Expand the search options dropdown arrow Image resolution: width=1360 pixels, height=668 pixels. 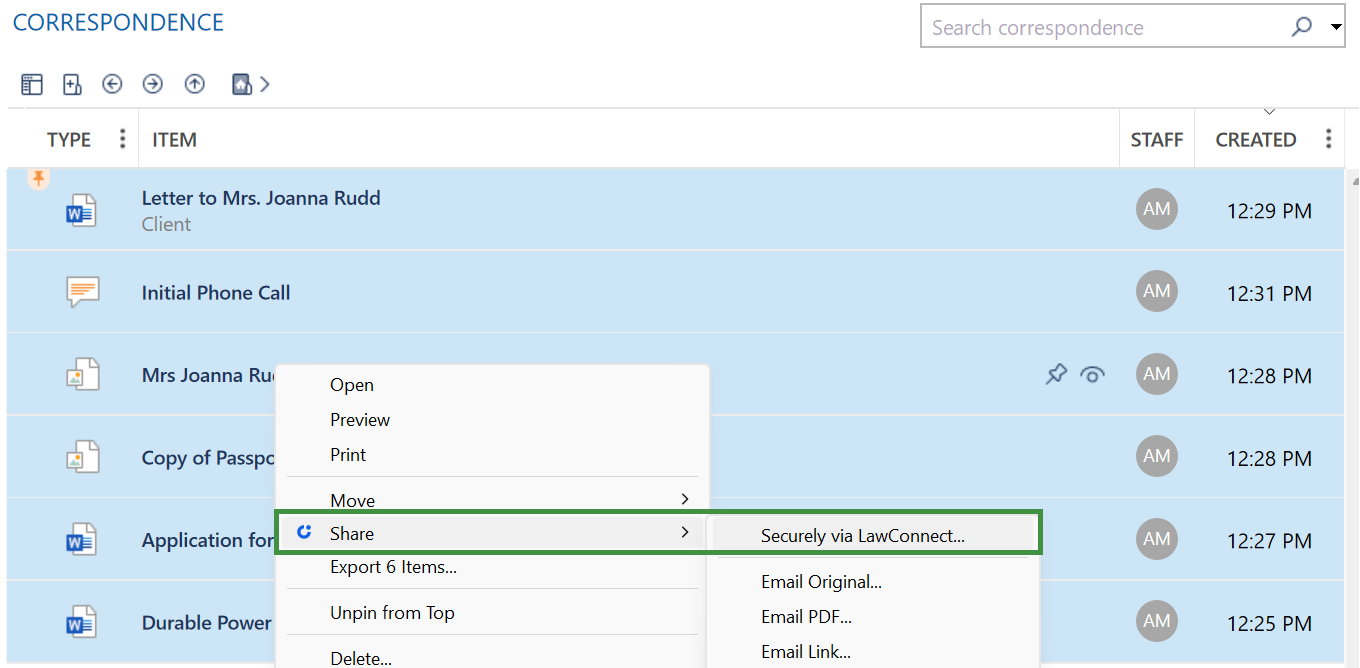click(x=1337, y=28)
